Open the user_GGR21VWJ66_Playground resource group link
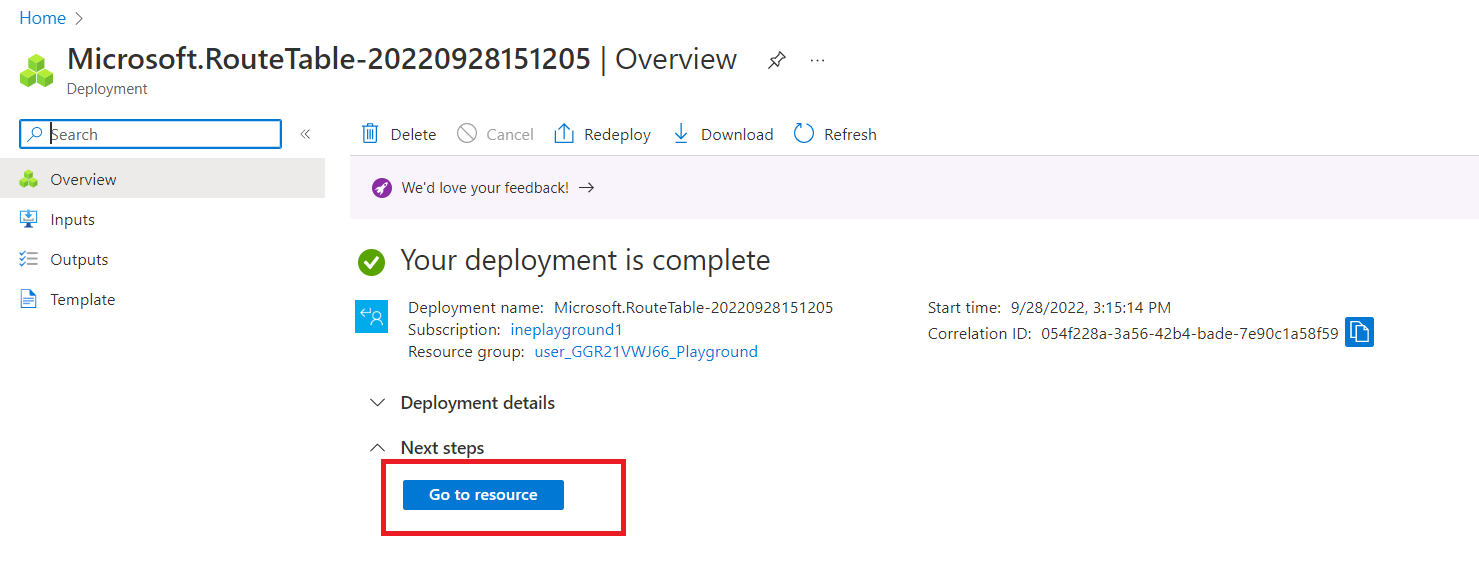This screenshot has width=1479, height=576. tap(646, 352)
